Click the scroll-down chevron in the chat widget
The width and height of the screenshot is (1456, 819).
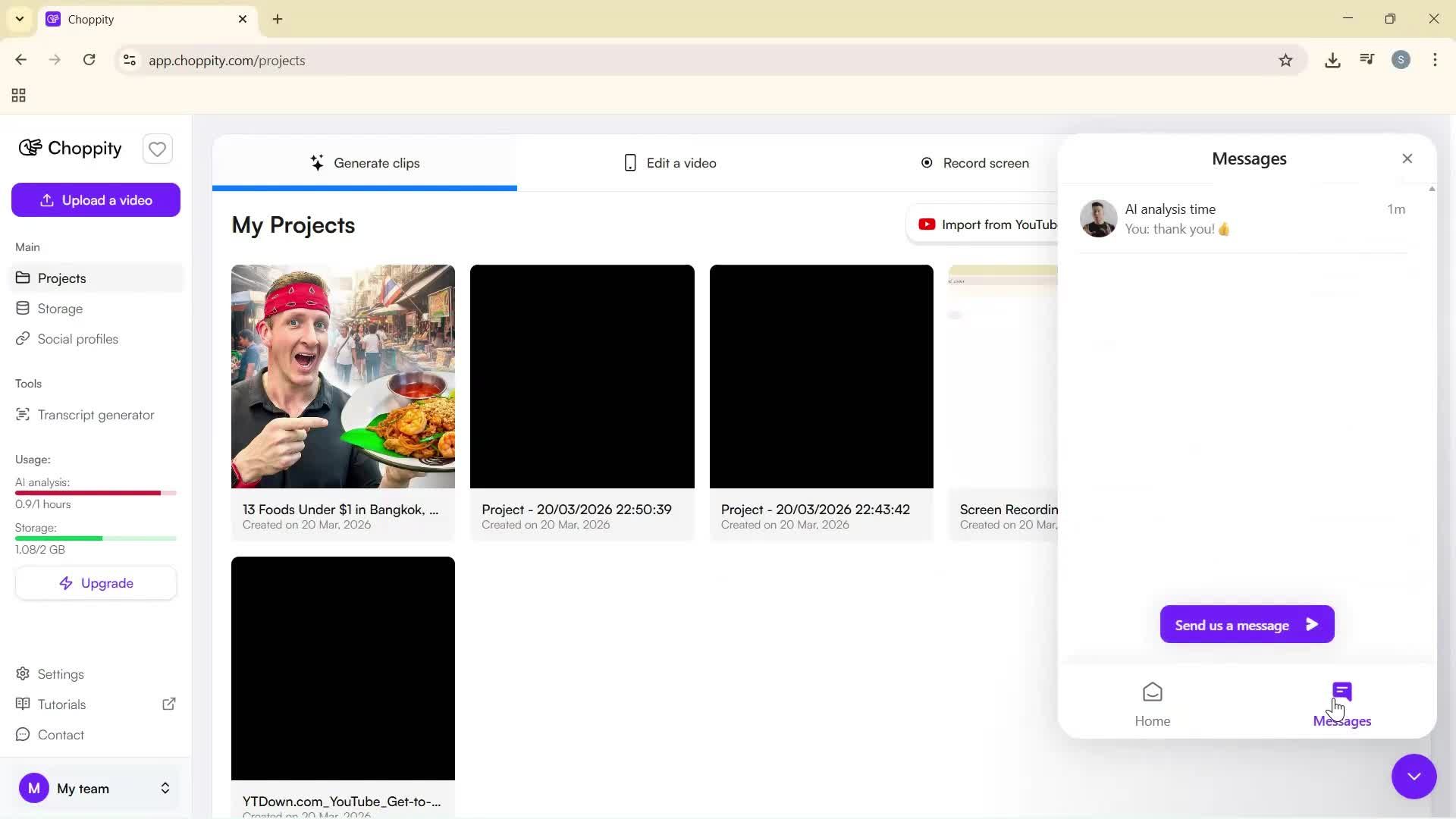click(x=1414, y=777)
